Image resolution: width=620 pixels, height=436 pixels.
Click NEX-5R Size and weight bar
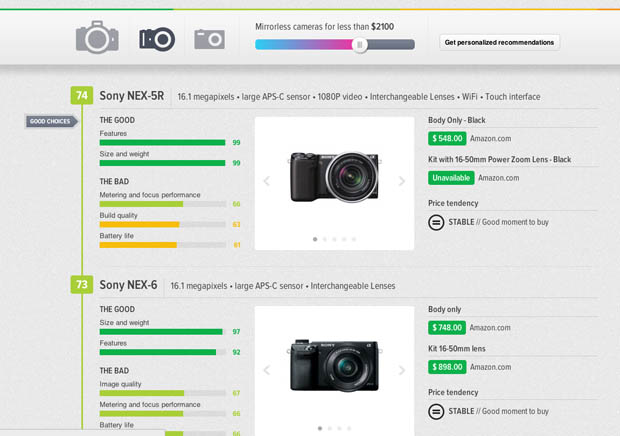[163, 163]
